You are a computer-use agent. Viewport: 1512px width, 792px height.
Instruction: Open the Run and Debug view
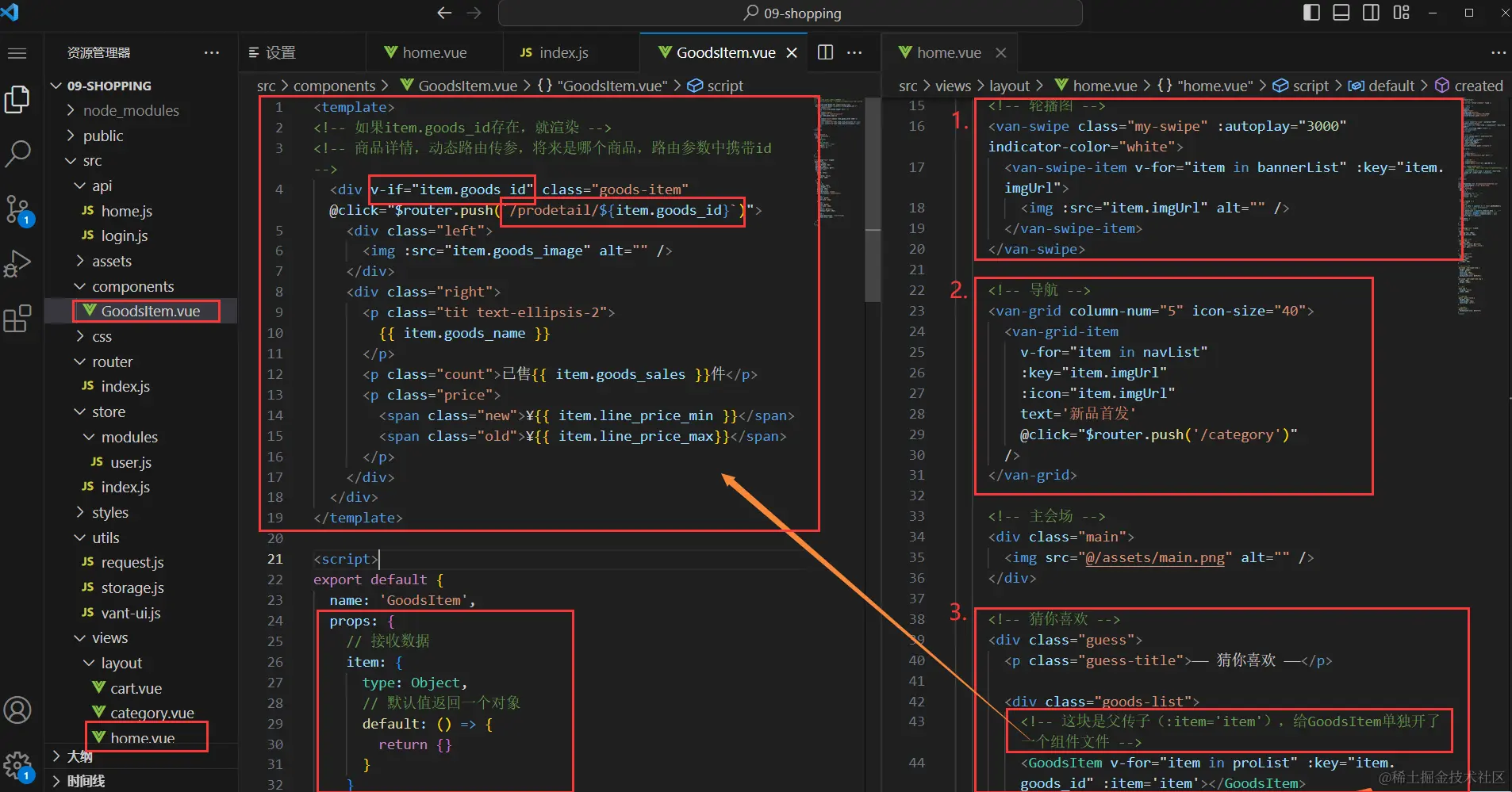coord(17,263)
